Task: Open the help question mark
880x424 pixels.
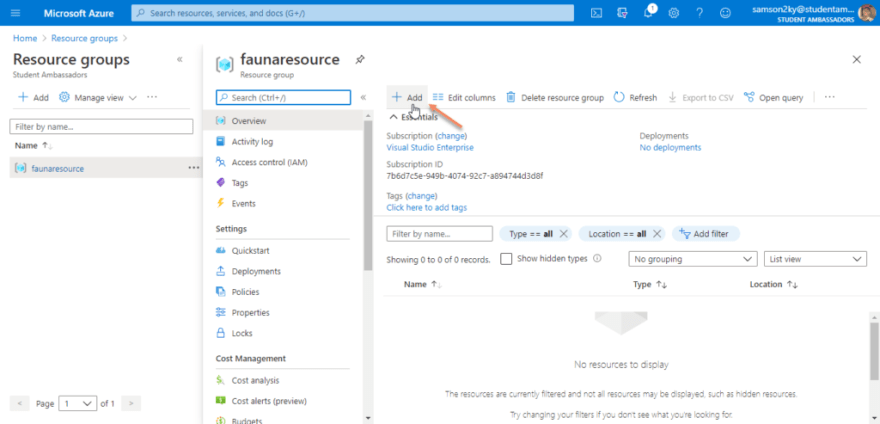Action: (700, 12)
